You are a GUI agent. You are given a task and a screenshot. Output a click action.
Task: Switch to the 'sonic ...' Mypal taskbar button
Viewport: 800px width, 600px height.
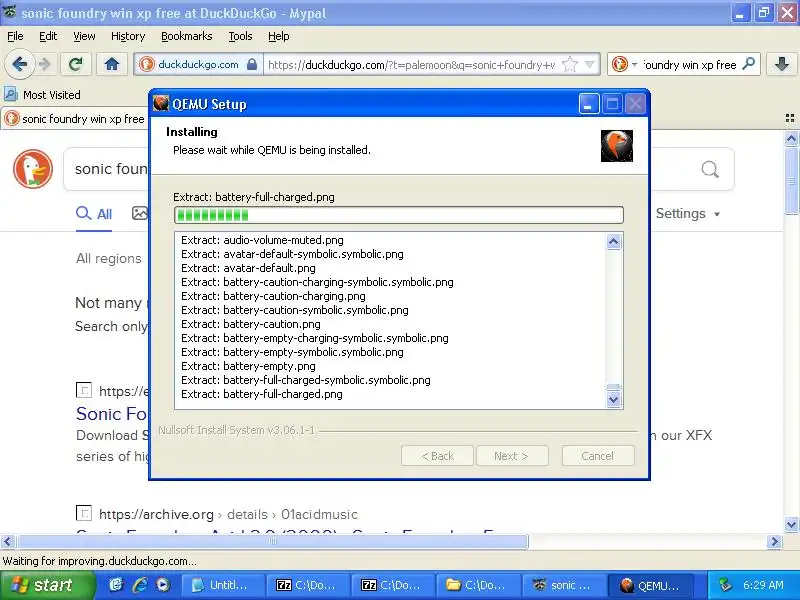point(564,585)
